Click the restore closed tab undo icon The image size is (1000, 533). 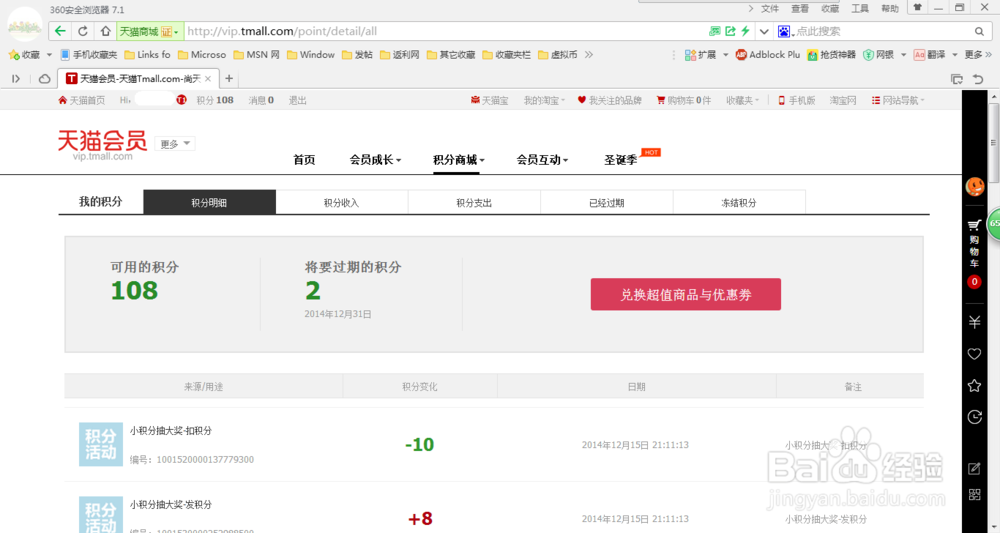point(978,78)
